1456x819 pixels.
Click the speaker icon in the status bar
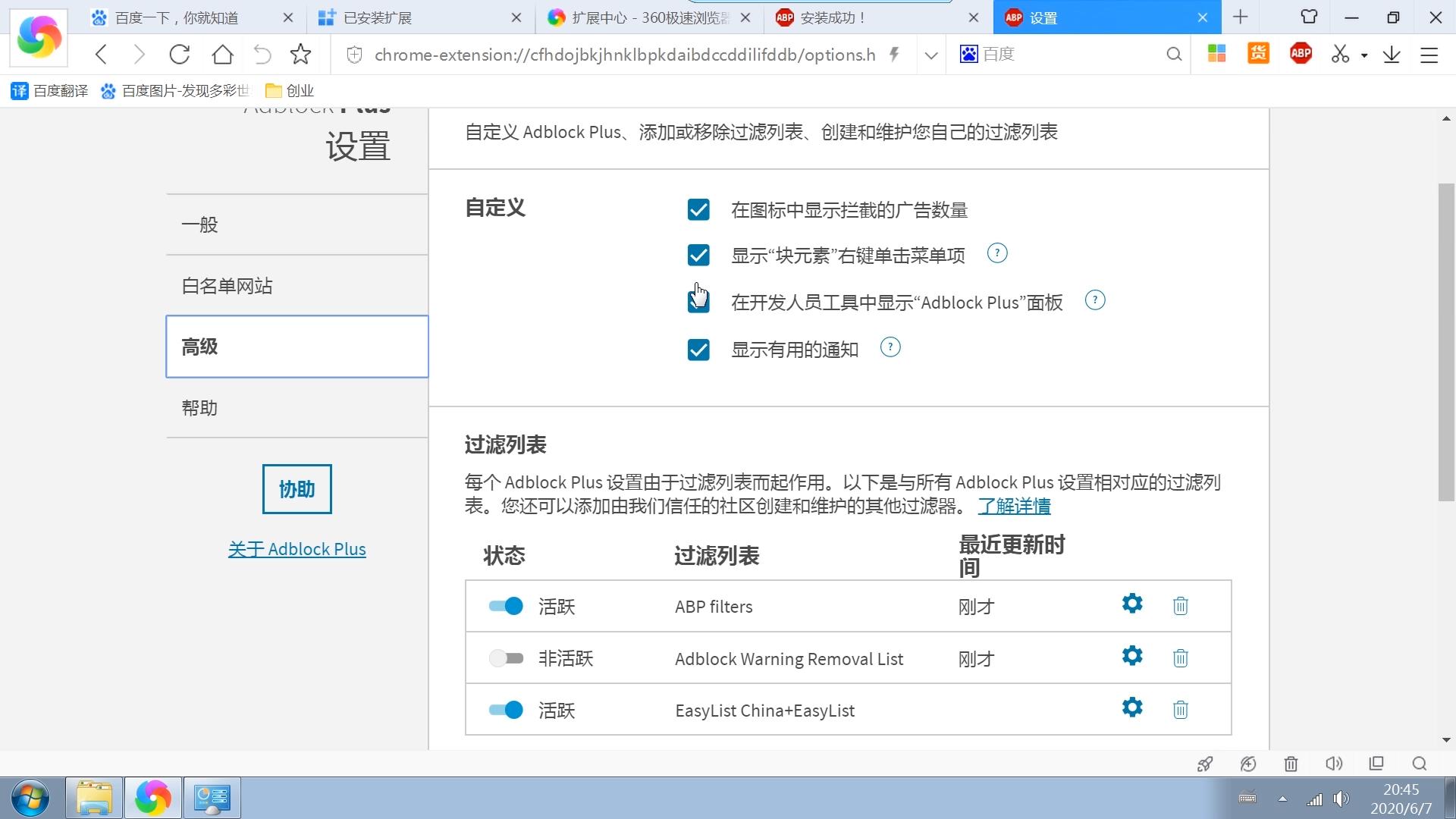[1334, 764]
